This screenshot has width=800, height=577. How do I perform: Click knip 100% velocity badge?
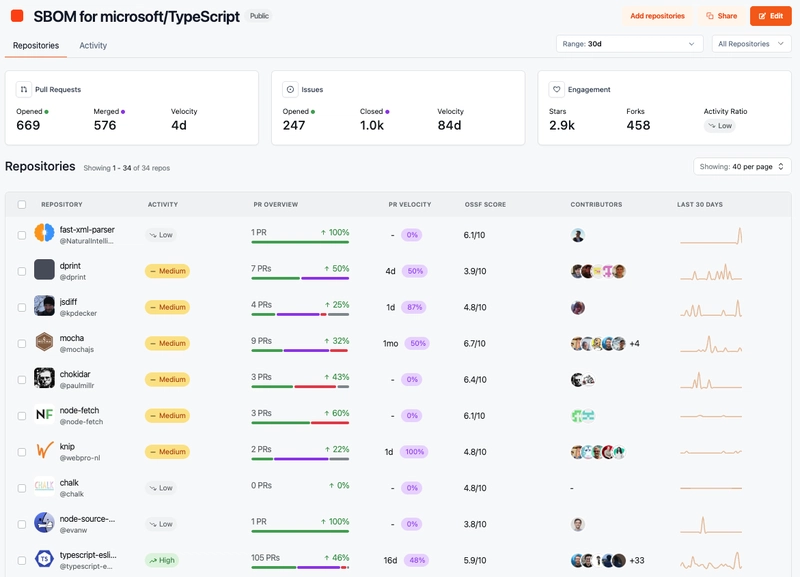pos(414,451)
